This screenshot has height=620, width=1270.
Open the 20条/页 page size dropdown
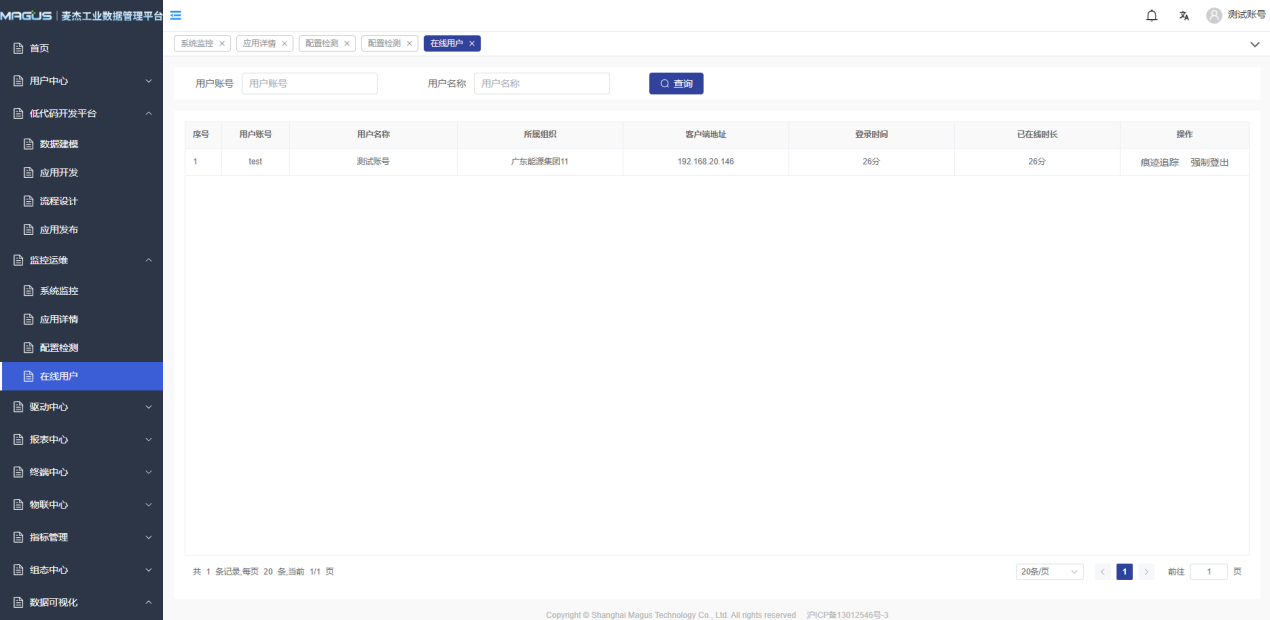1049,572
